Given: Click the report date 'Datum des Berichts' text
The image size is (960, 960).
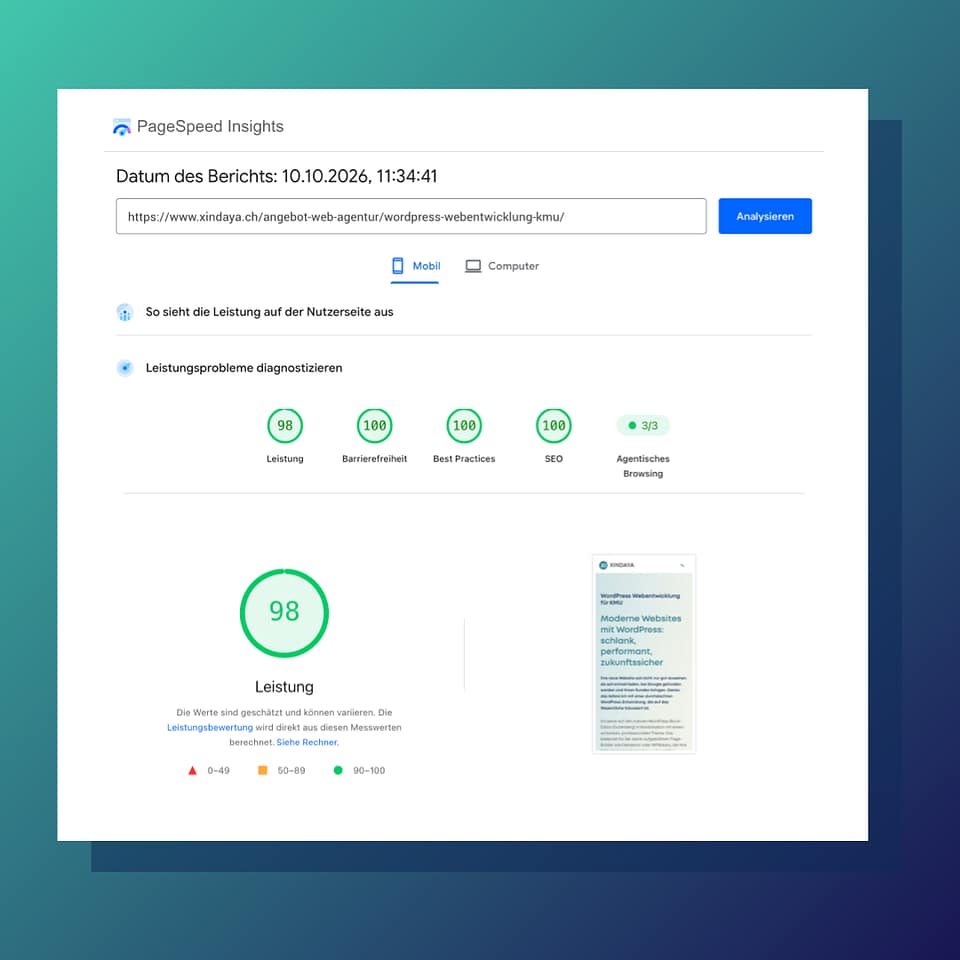Looking at the screenshot, I should coord(277,176).
